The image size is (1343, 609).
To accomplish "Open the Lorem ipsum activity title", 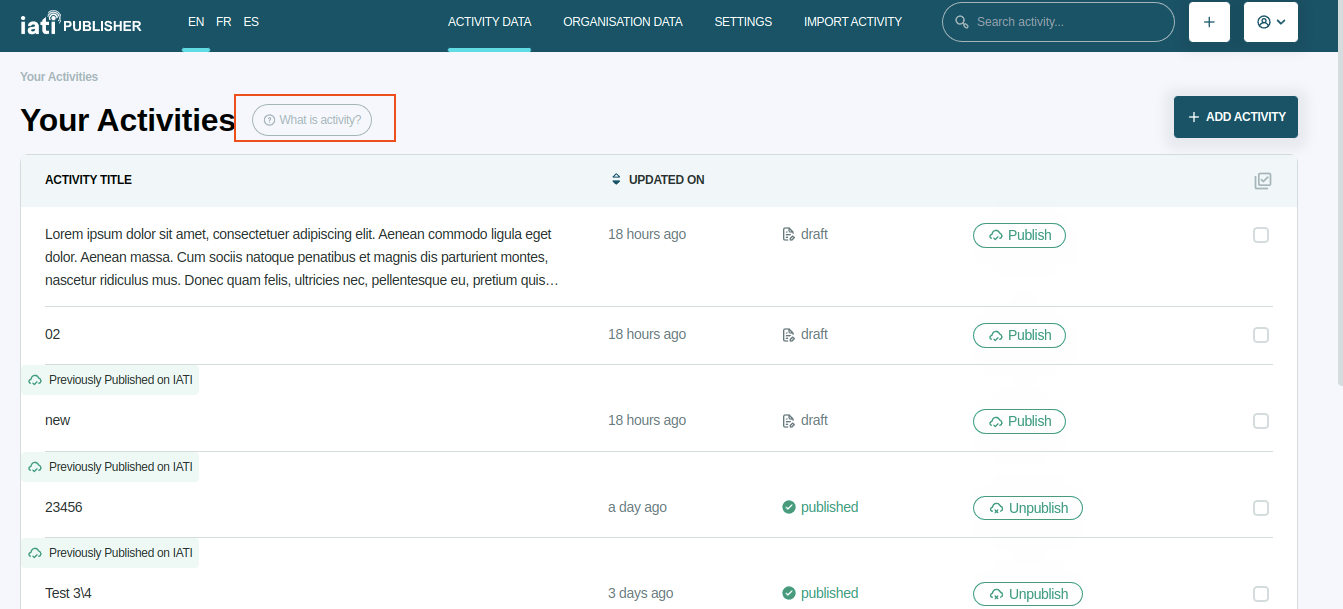I will pyautogui.click(x=302, y=257).
